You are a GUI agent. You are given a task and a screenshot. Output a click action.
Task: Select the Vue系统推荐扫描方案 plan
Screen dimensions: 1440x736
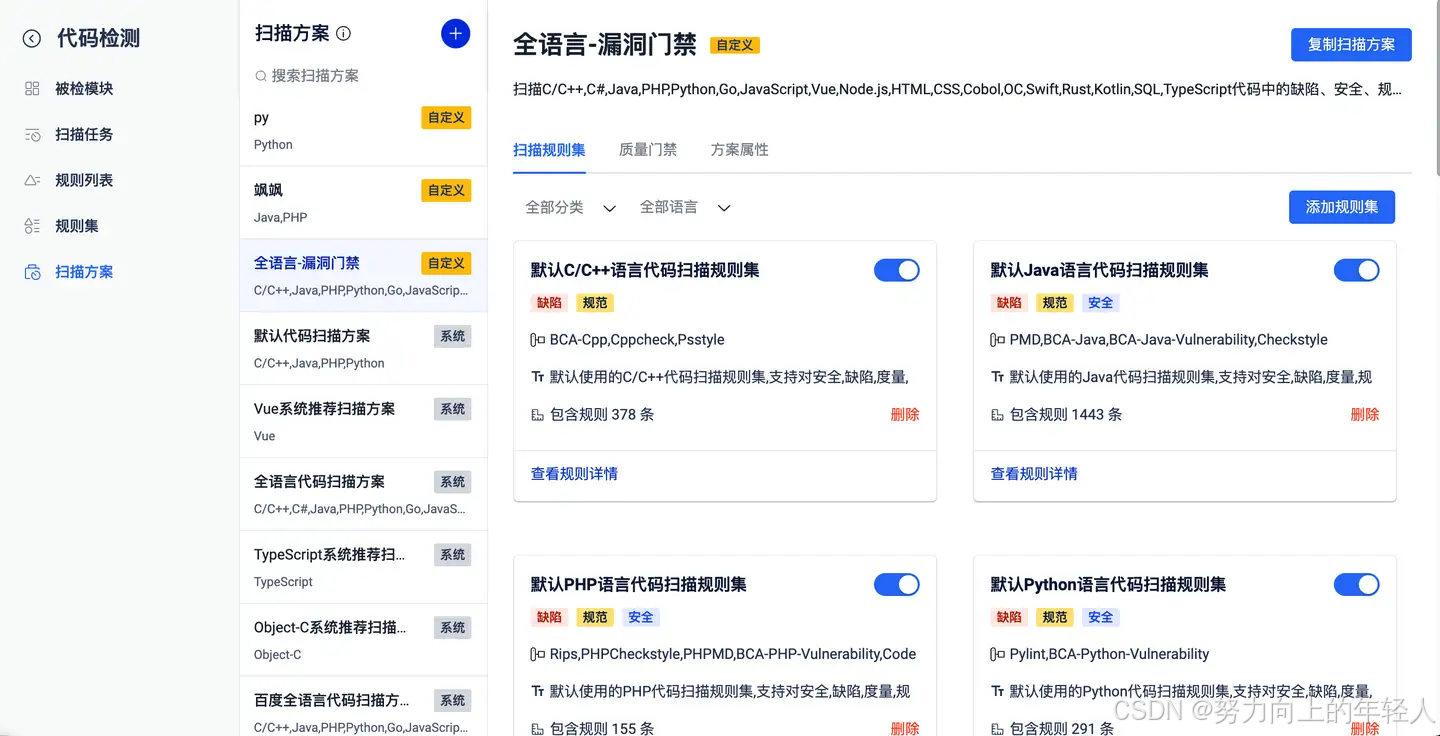click(x=363, y=421)
